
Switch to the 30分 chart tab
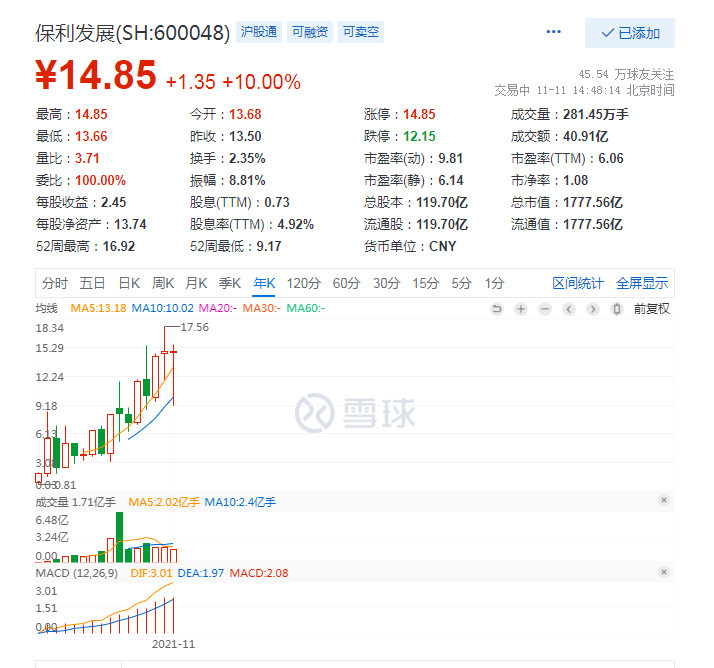(x=387, y=283)
